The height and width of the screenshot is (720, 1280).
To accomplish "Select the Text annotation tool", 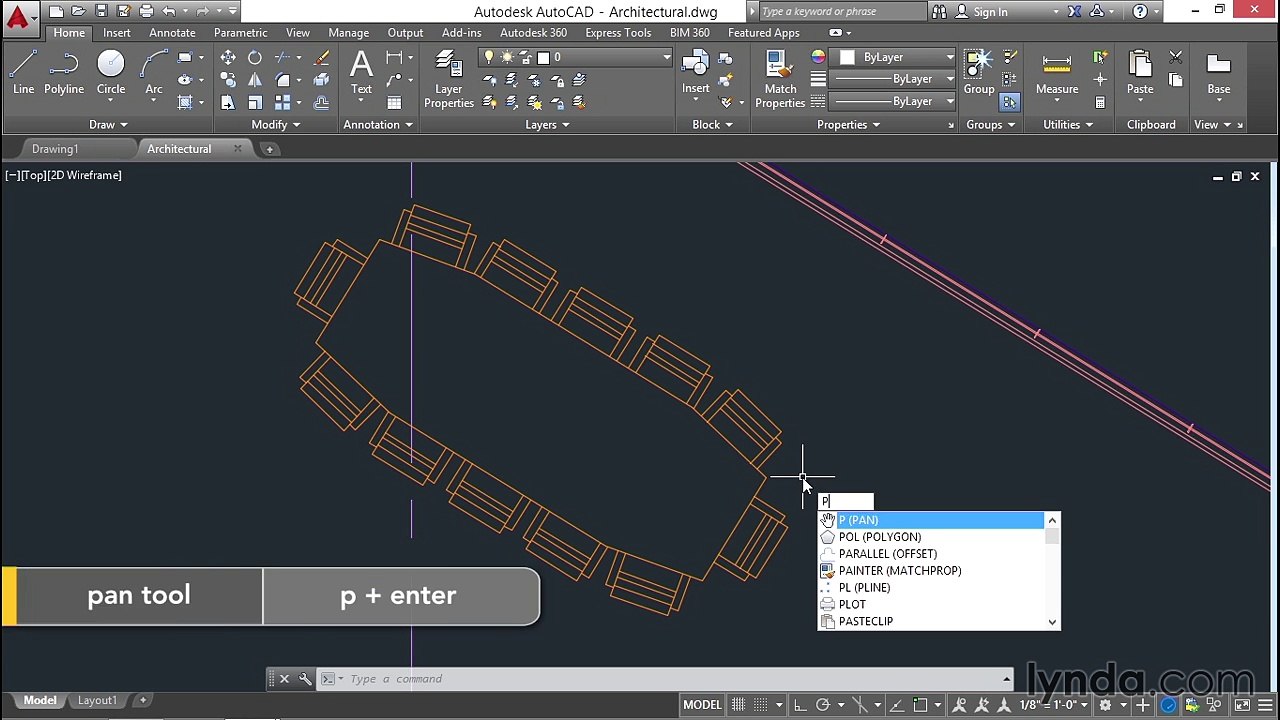I will coord(361,72).
